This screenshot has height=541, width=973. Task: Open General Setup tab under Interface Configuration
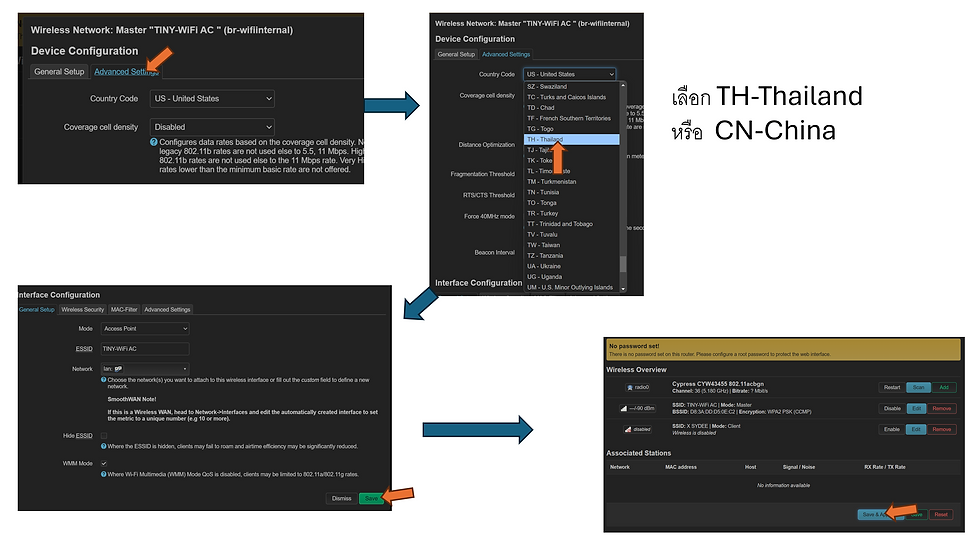37,309
